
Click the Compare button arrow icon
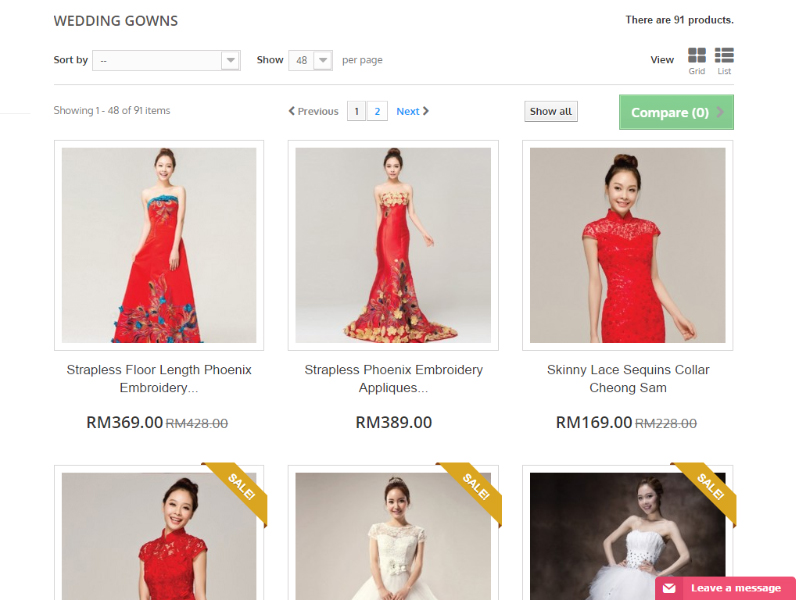click(x=720, y=112)
